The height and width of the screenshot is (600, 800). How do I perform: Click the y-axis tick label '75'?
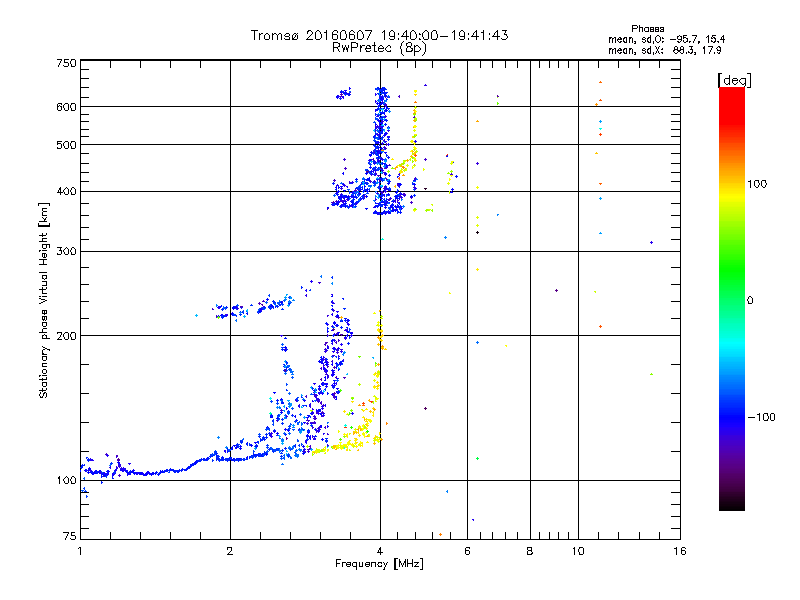70,536
